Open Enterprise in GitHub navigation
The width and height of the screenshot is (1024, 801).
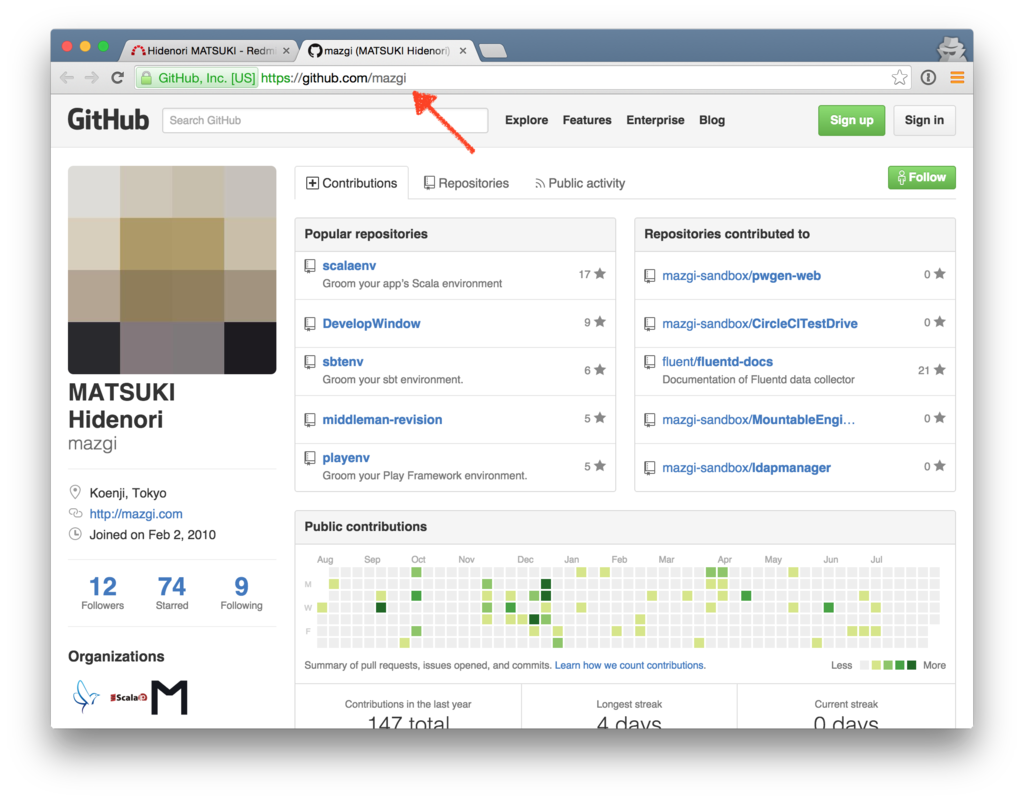pos(655,120)
